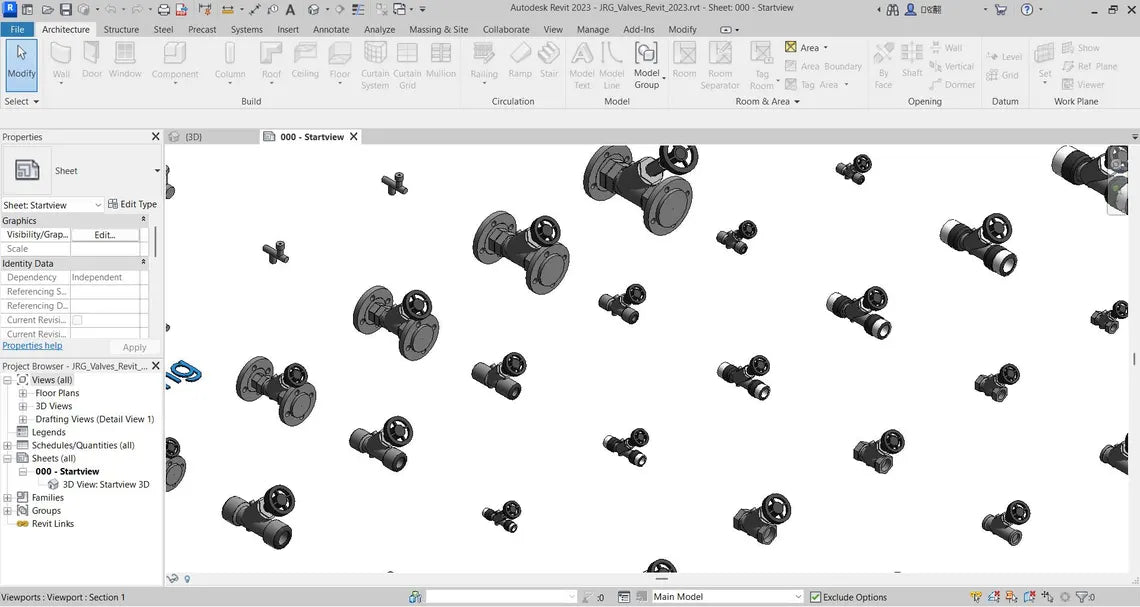Click the Default 3D View cube icon
This screenshot has height=607, width=1140.
(313, 9)
